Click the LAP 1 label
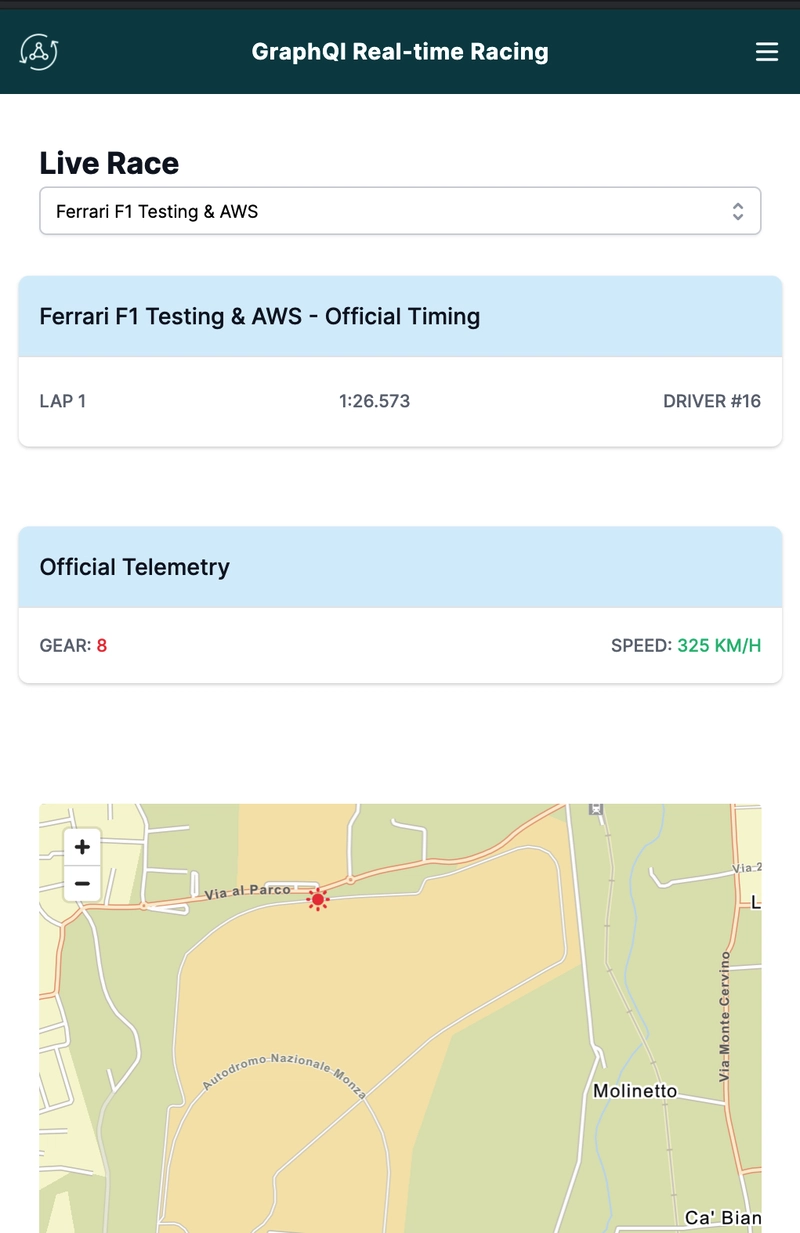The width and height of the screenshot is (800, 1233). pos(63,401)
